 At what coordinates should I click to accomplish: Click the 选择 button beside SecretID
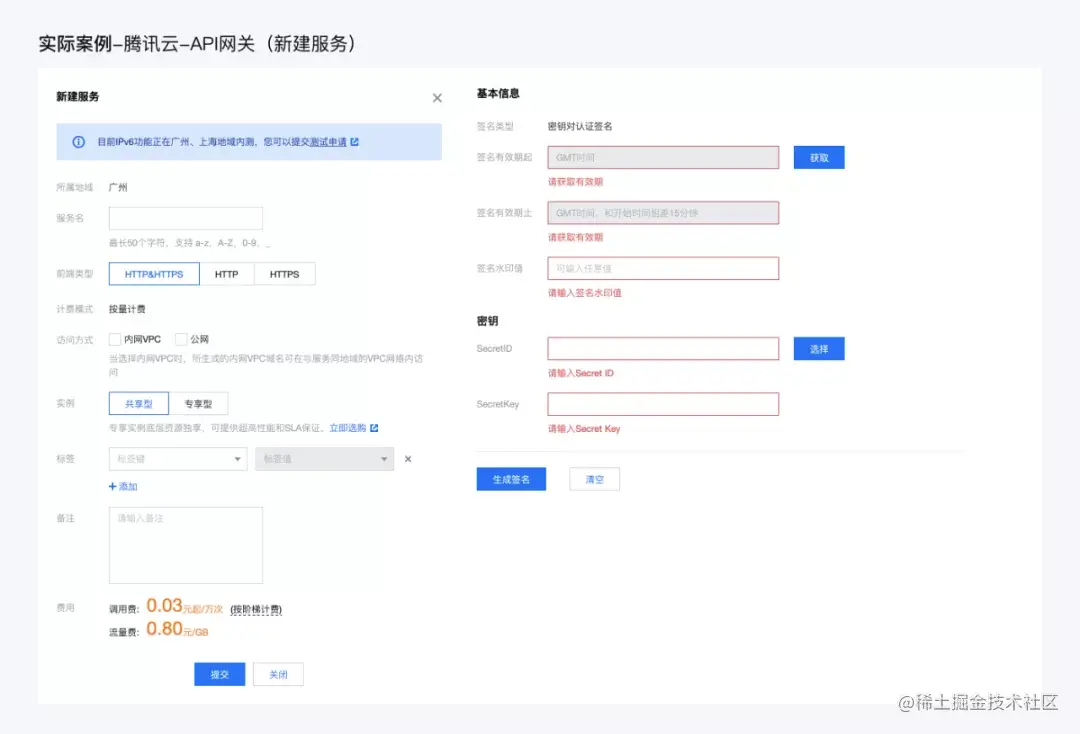pos(819,348)
